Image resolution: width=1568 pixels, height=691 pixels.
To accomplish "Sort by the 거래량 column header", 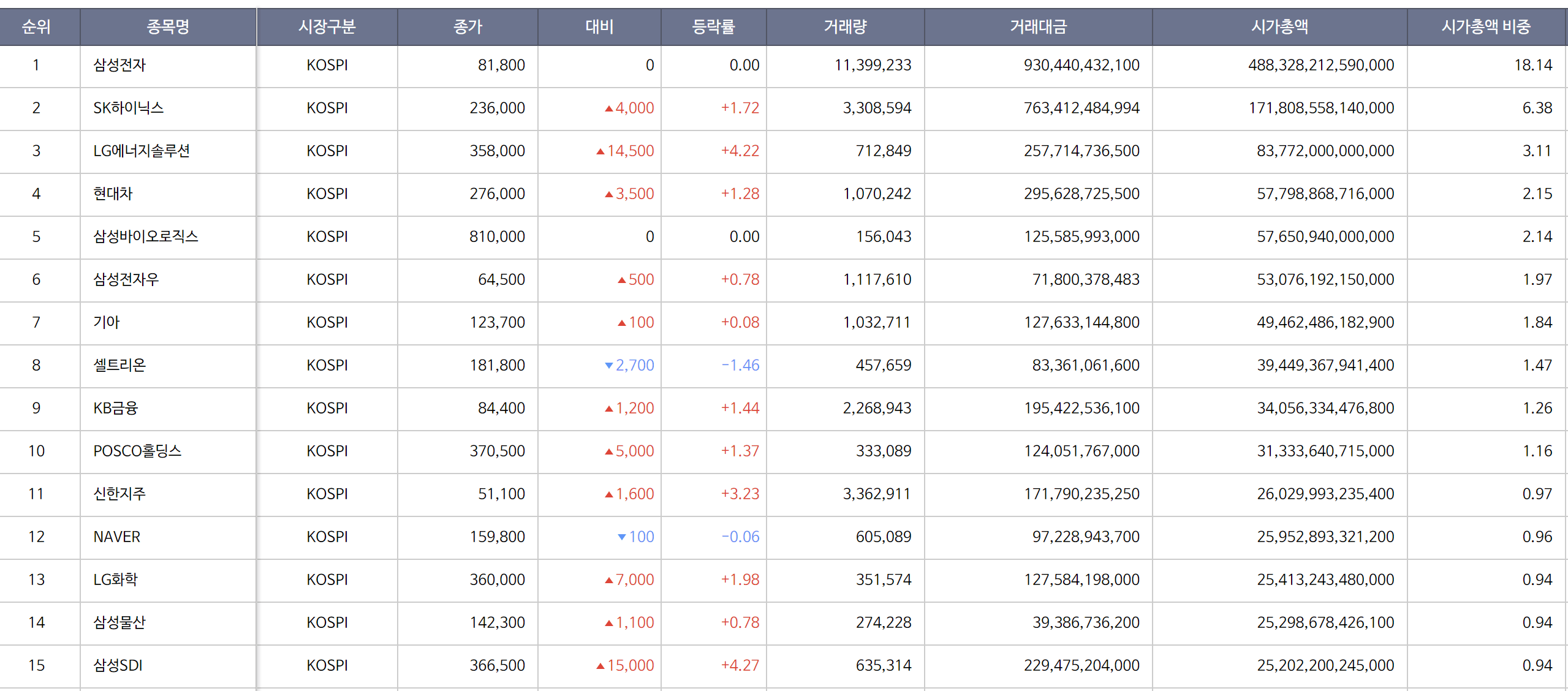I will click(x=843, y=26).
